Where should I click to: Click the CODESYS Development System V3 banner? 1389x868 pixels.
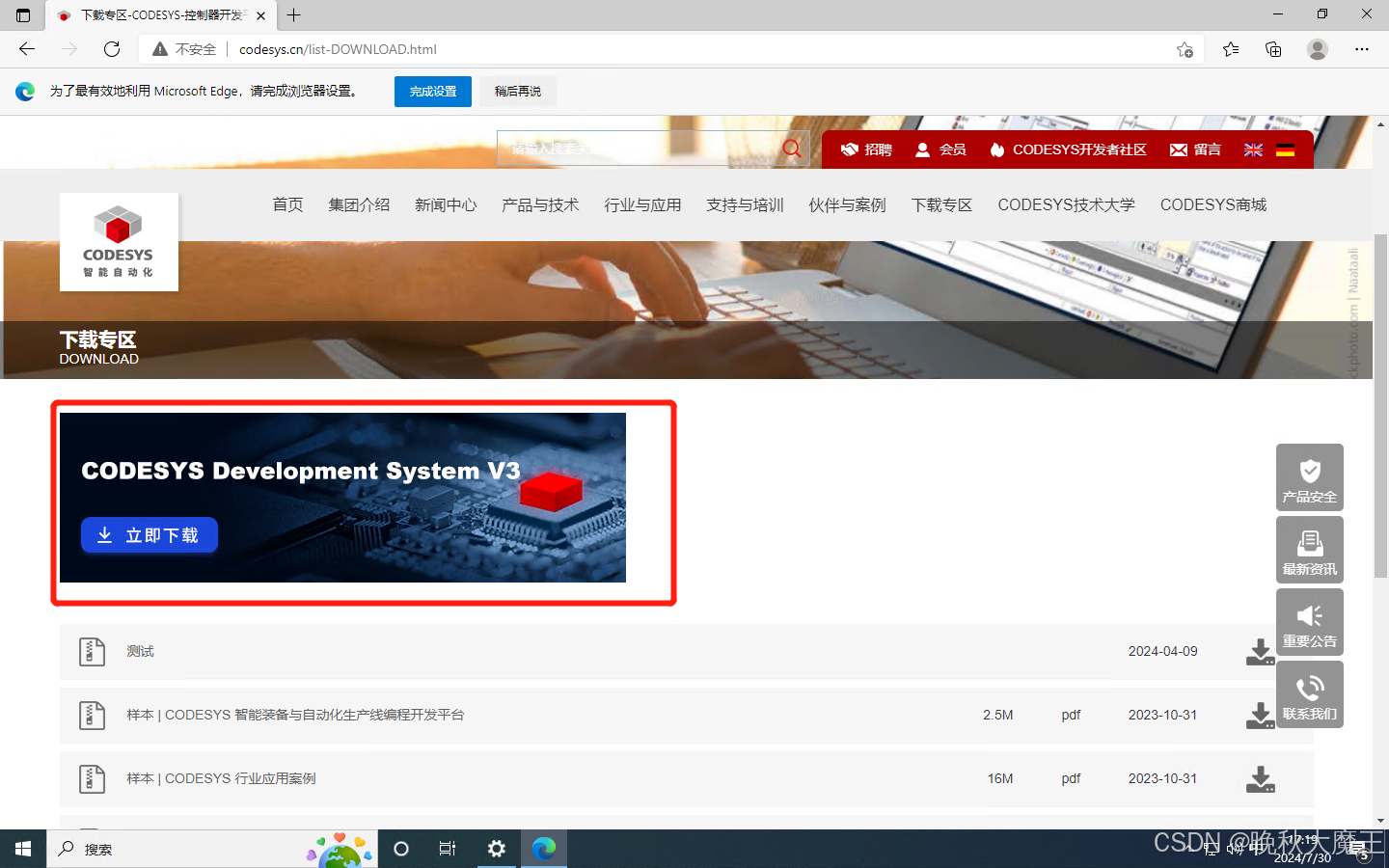342,498
